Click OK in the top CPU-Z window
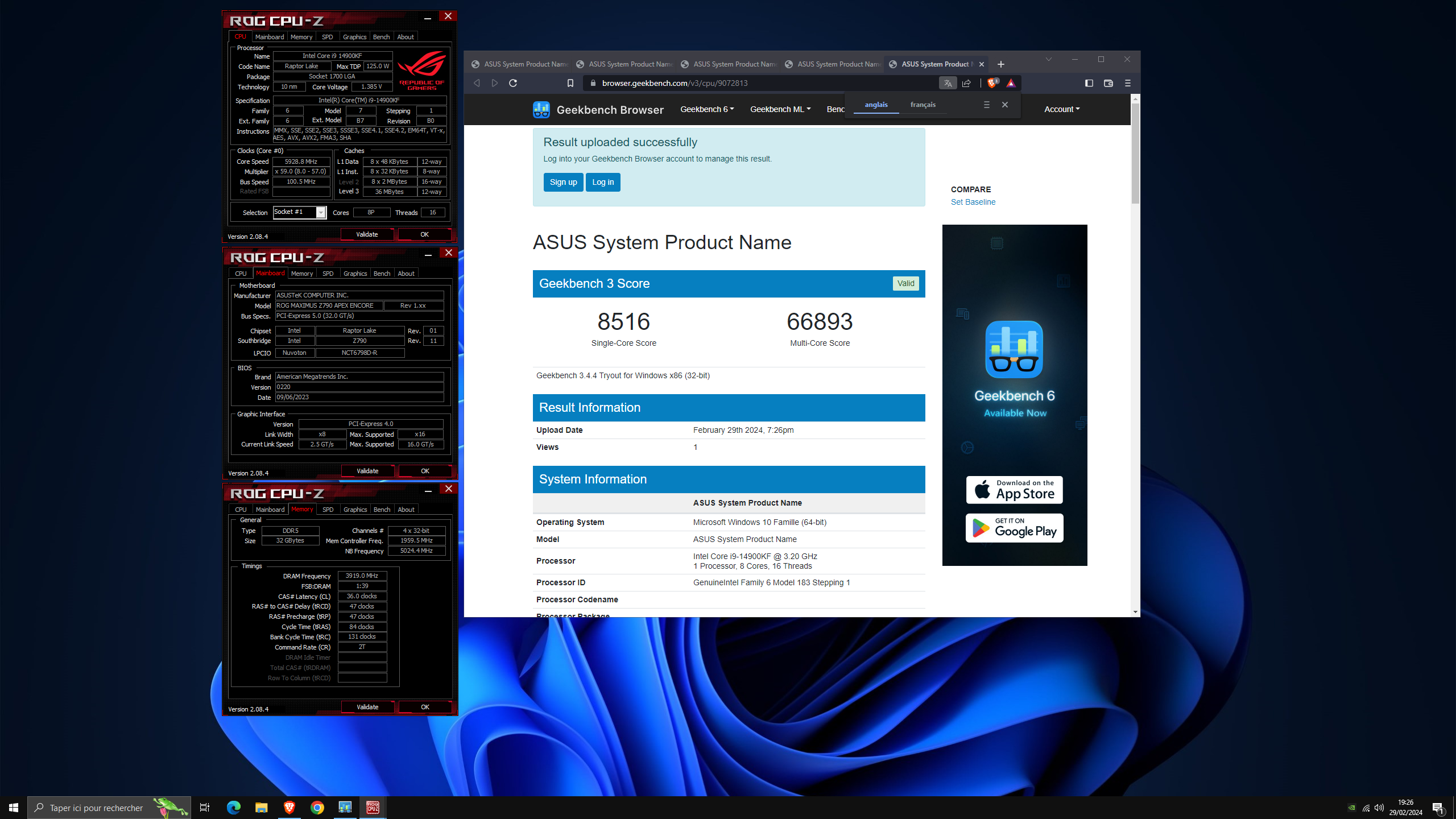The height and width of the screenshot is (819, 1456). click(x=424, y=234)
